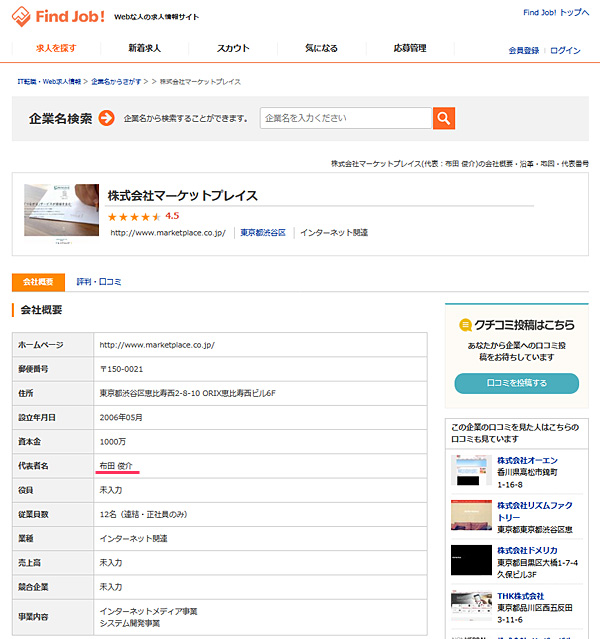Open the 応募管理 menu item
This screenshot has width=600, height=639.
tap(410, 48)
